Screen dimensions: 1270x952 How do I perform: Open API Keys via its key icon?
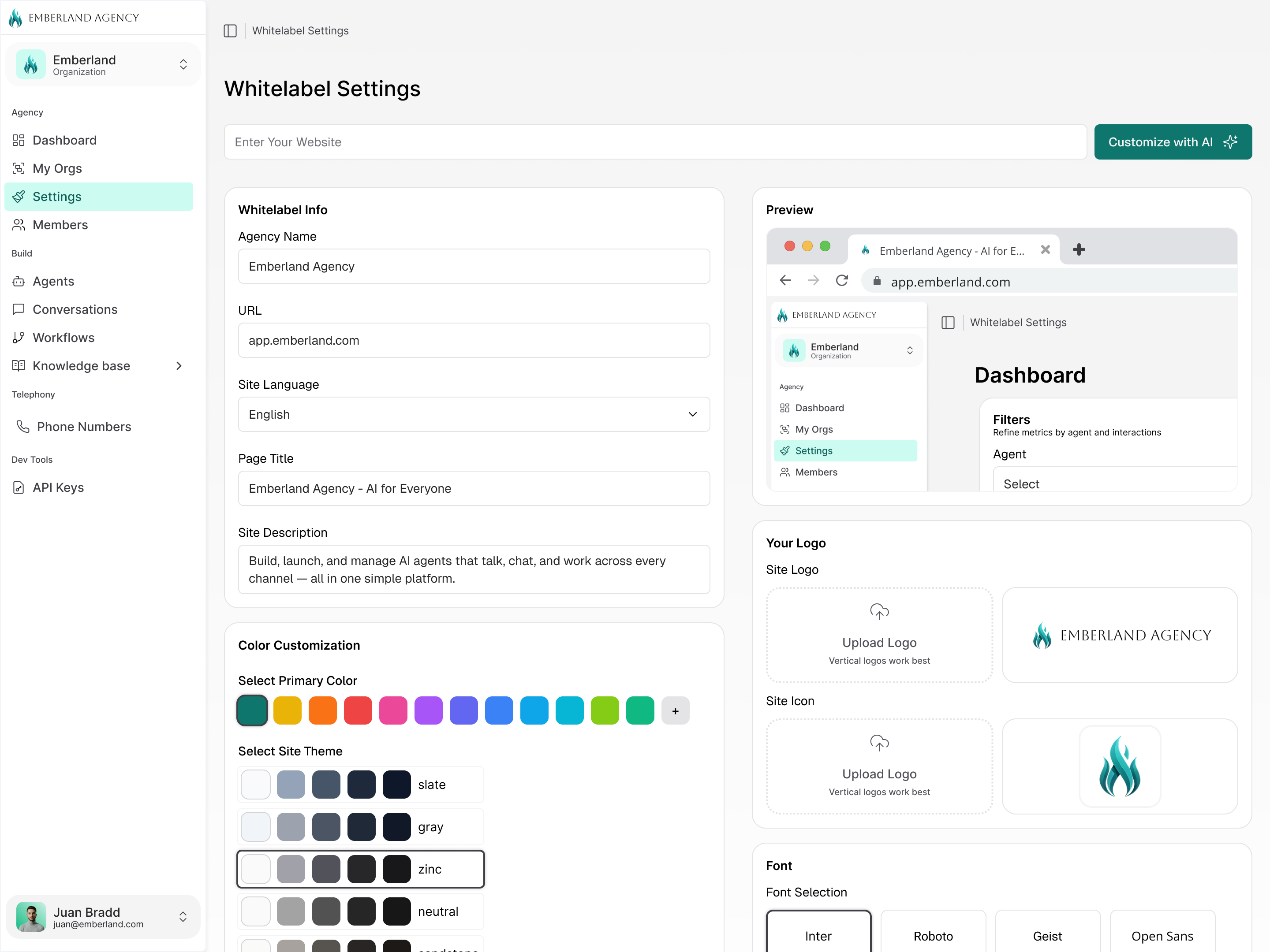coord(19,487)
